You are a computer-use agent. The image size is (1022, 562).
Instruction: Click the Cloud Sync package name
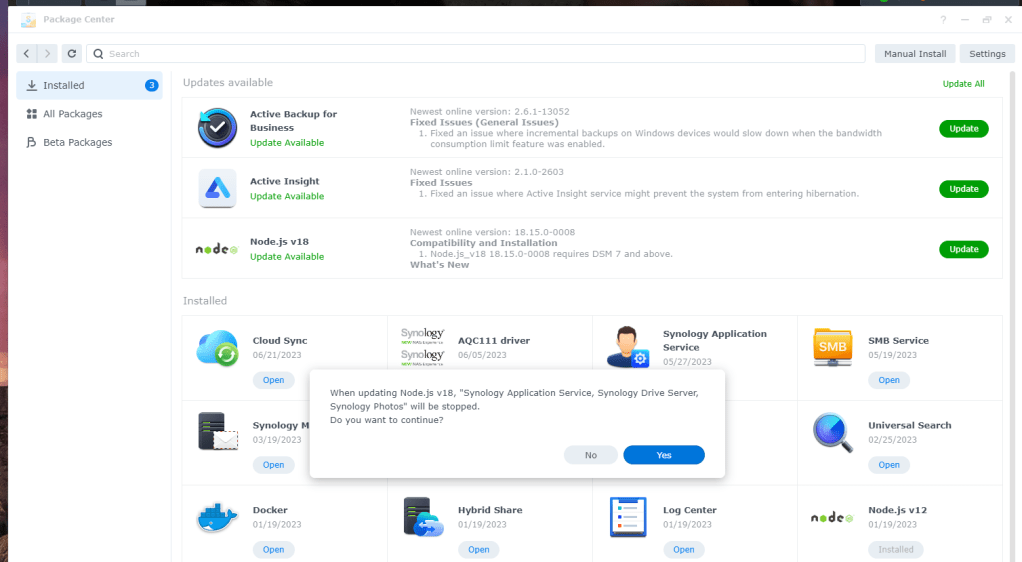280,340
